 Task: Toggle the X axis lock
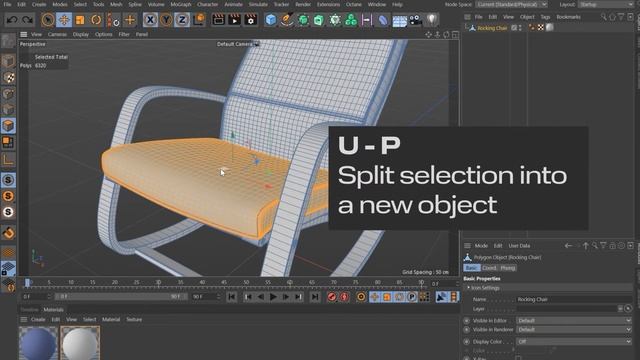[150, 20]
